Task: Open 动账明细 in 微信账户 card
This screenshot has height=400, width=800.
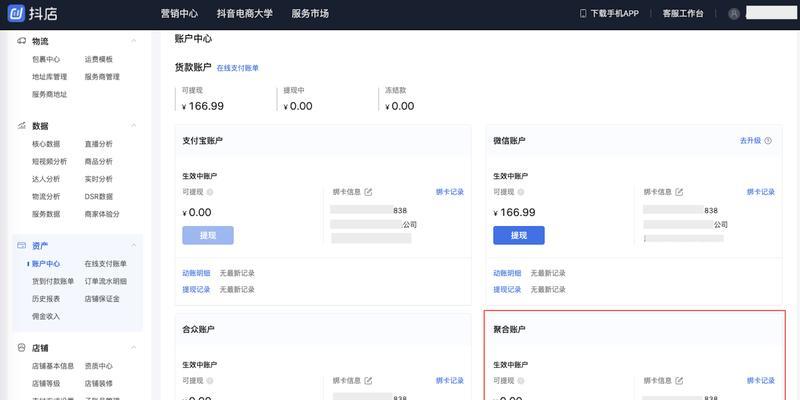Action: [x=507, y=273]
